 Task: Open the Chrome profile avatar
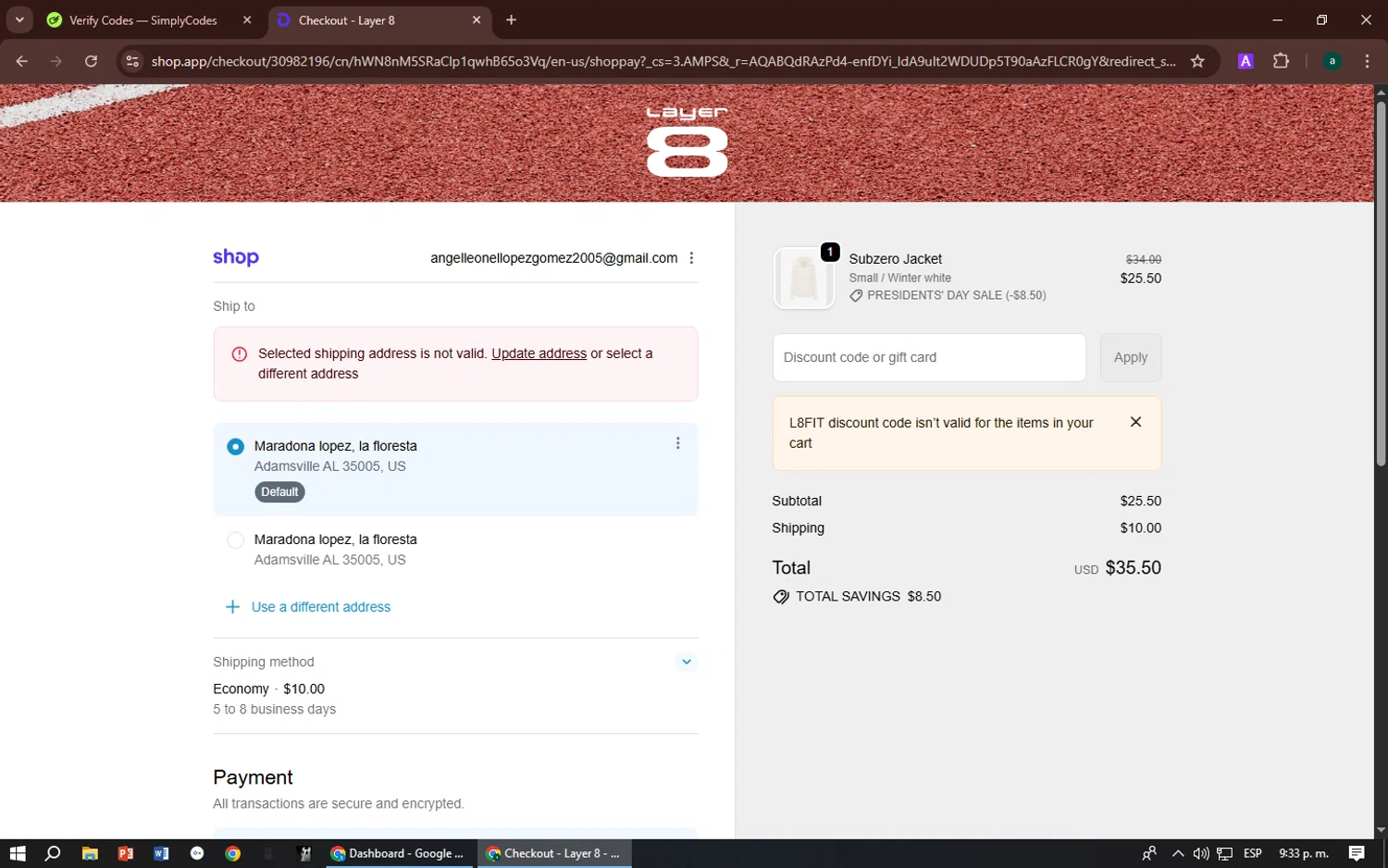[1332, 61]
